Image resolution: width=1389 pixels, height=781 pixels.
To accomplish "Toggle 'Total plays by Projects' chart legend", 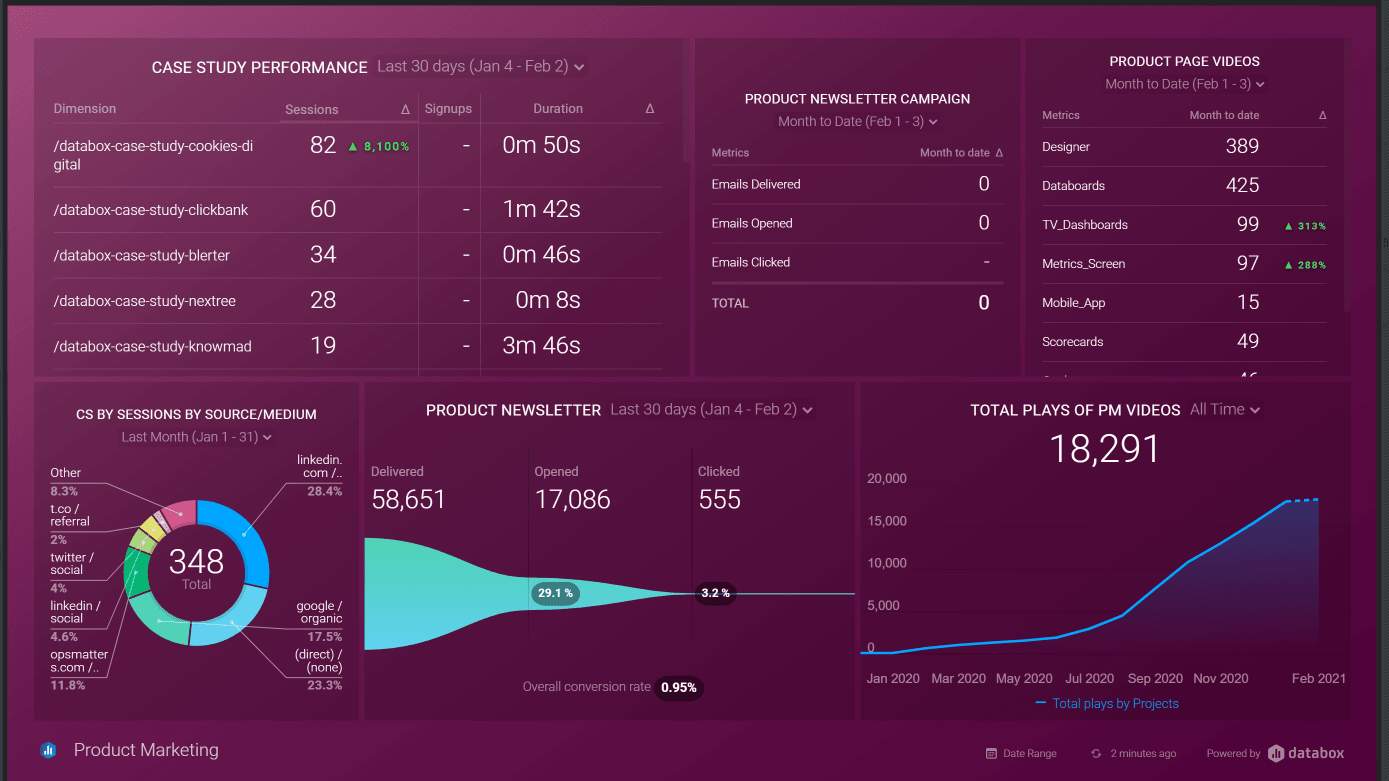I will (x=1107, y=703).
